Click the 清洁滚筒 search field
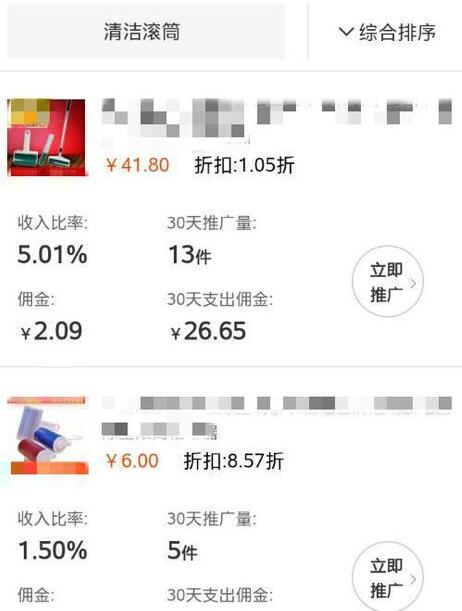The height and width of the screenshot is (611, 462). 146,32
